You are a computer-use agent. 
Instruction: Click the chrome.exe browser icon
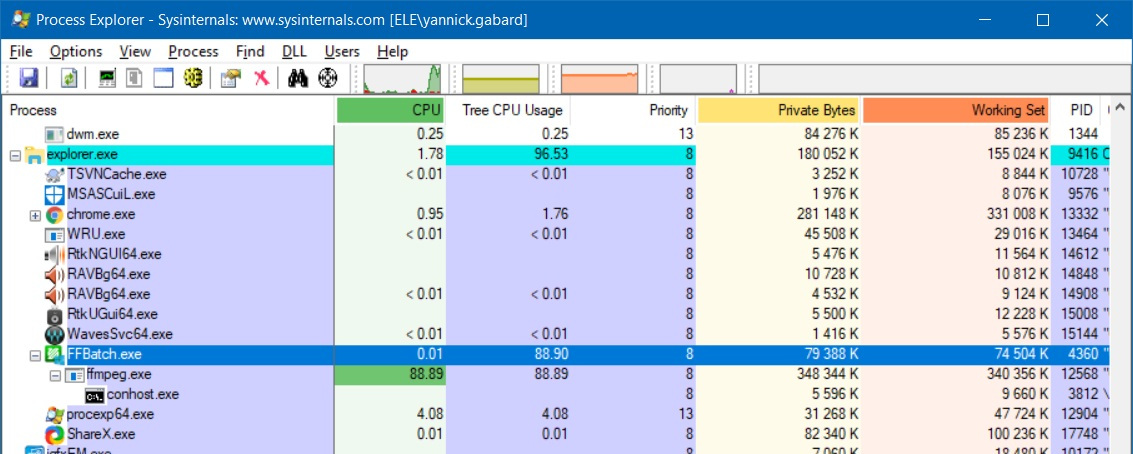tap(54, 215)
